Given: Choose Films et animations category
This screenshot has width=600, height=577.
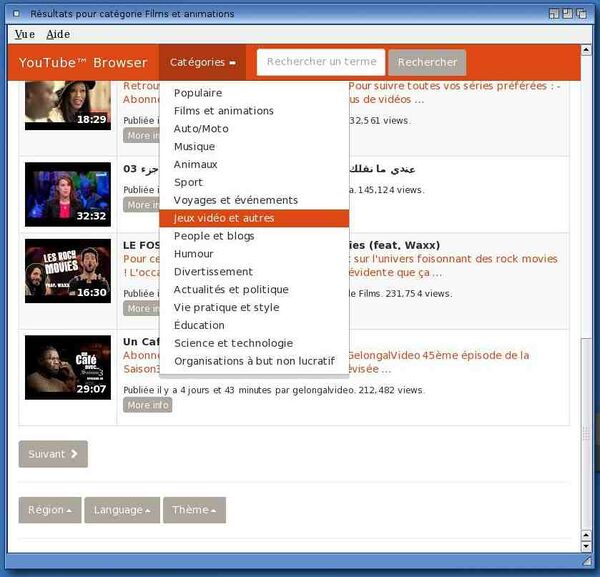Looking at the screenshot, I should (x=223, y=111).
